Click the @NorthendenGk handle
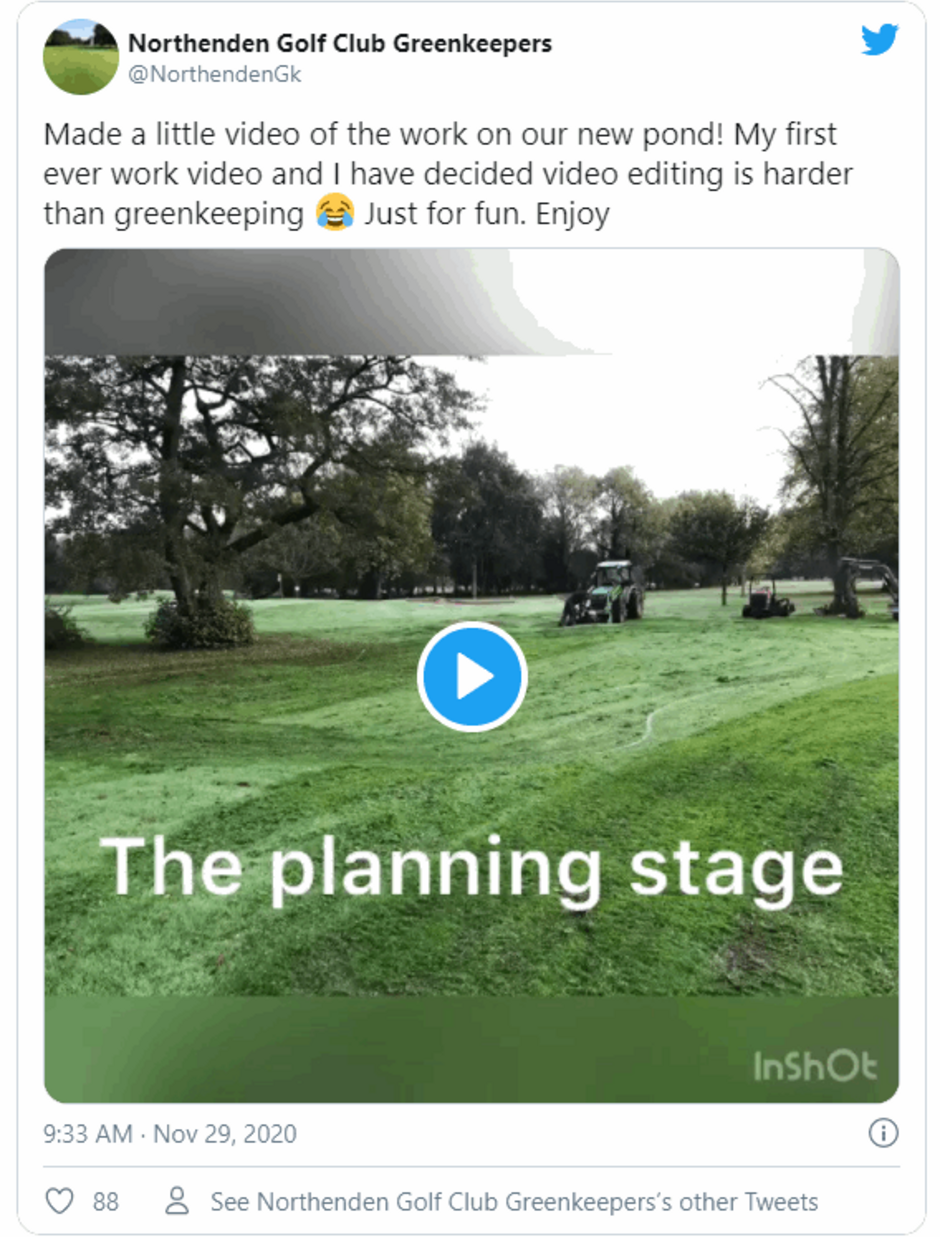The height and width of the screenshot is (1237, 940). click(x=215, y=74)
